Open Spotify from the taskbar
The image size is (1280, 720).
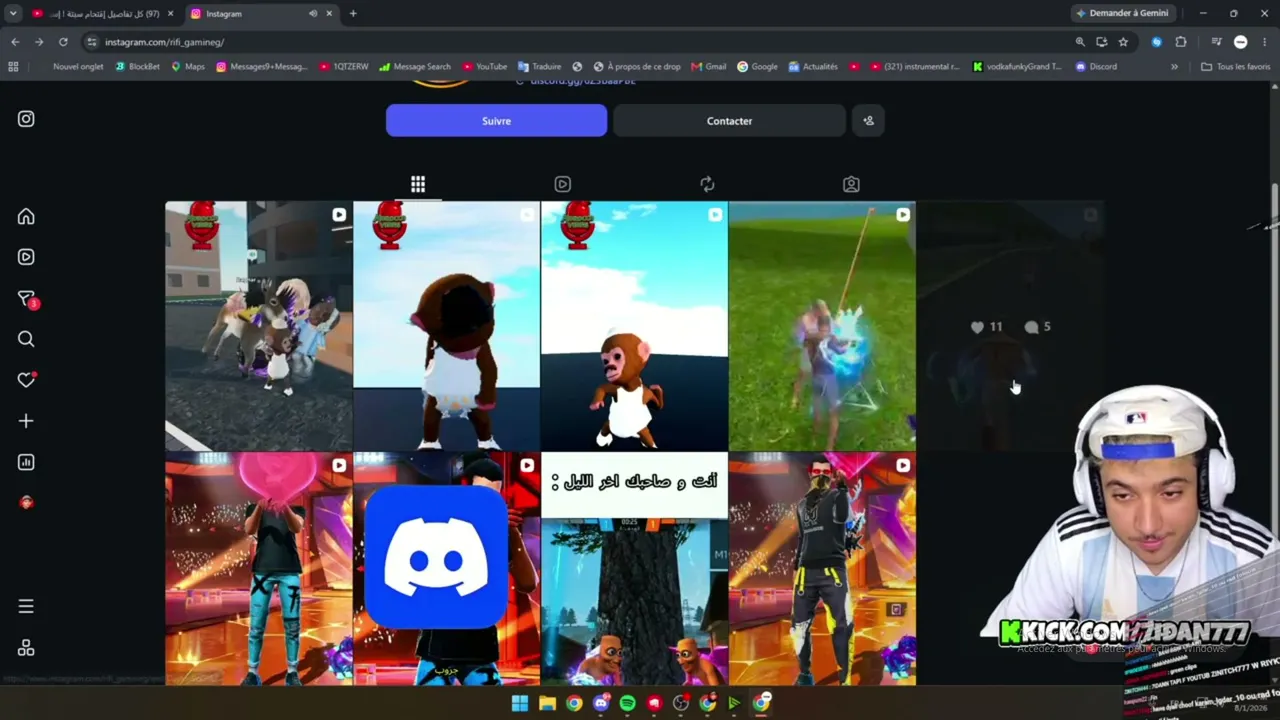click(627, 703)
